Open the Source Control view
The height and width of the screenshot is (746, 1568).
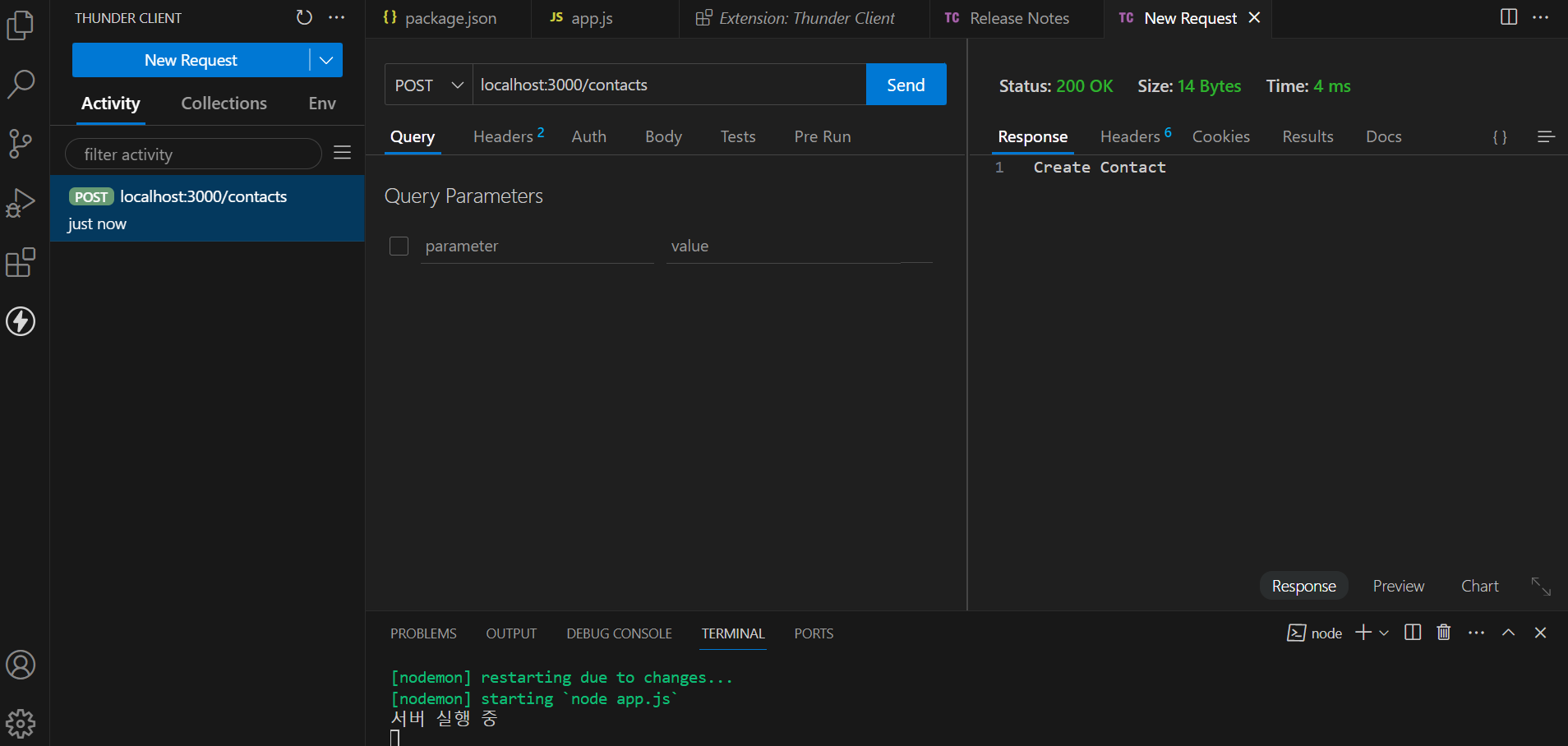click(x=21, y=144)
